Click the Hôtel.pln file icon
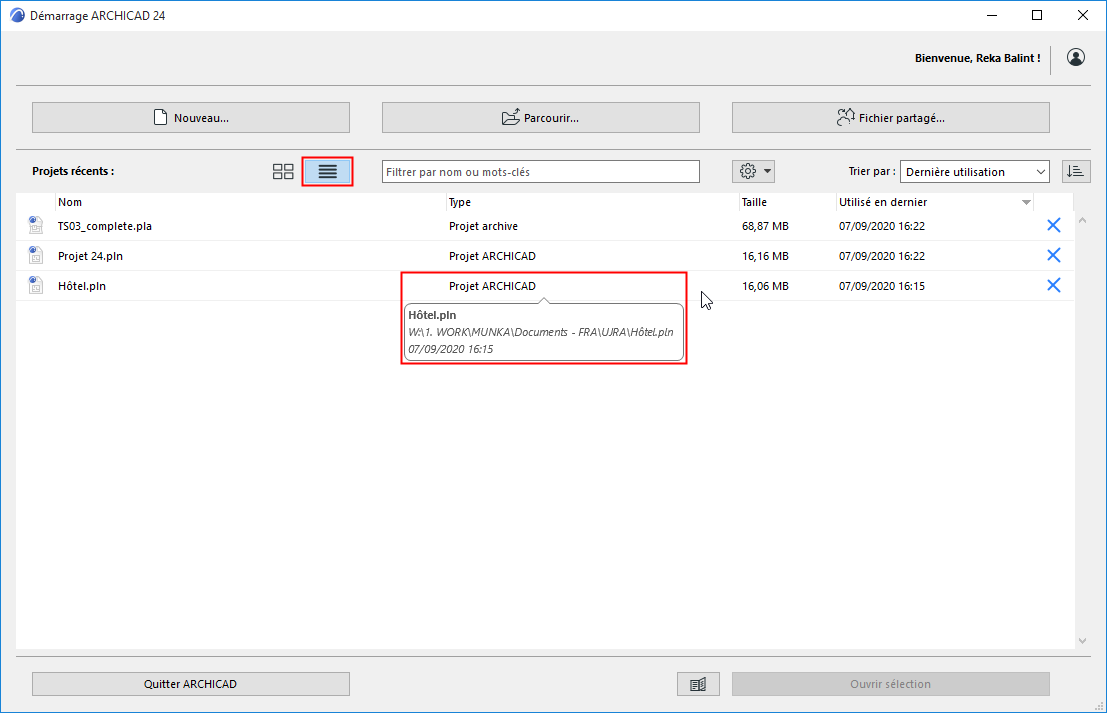The width and height of the screenshot is (1107, 713). 35,285
